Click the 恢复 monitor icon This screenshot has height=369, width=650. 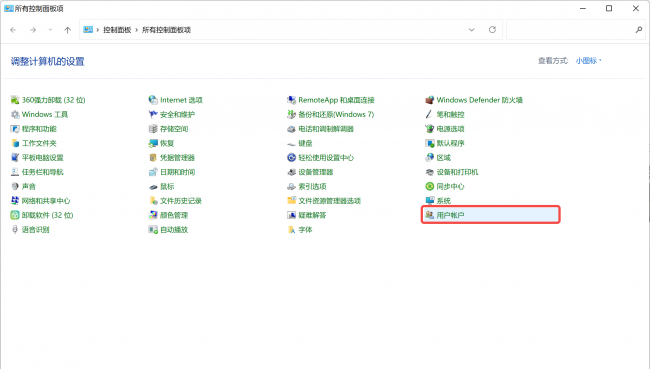coord(153,143)
